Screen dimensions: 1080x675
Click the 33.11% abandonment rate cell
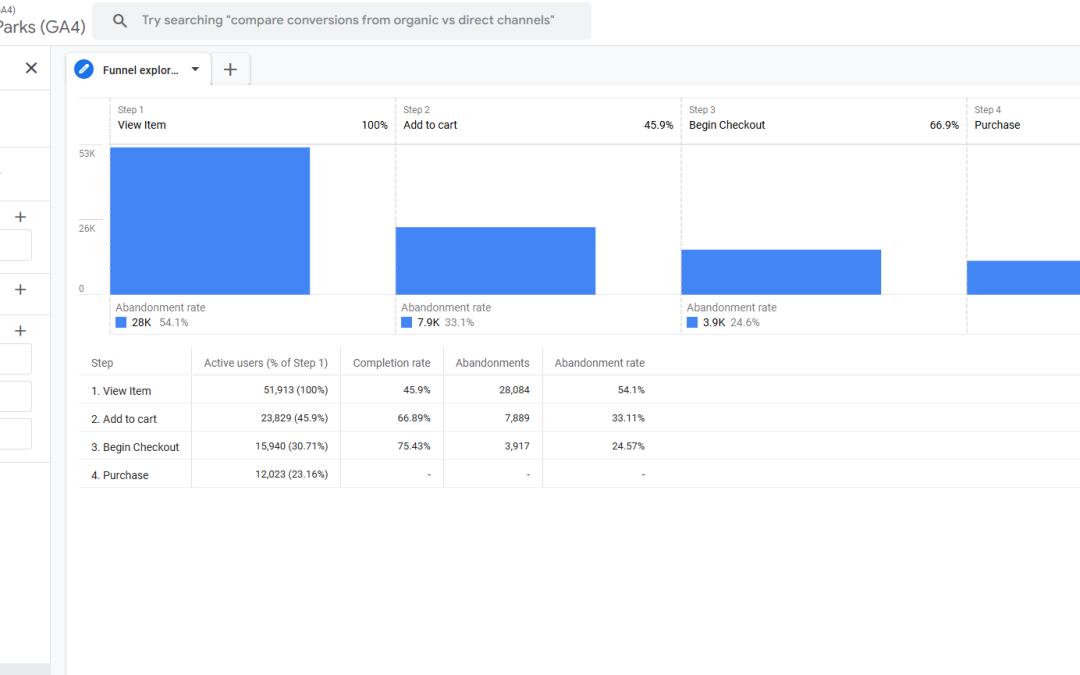[628, 418]
